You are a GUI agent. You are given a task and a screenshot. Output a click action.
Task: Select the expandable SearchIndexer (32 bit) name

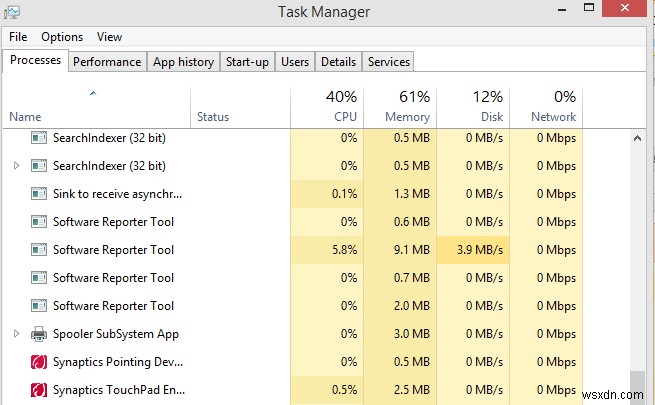[x=109, y=166]
